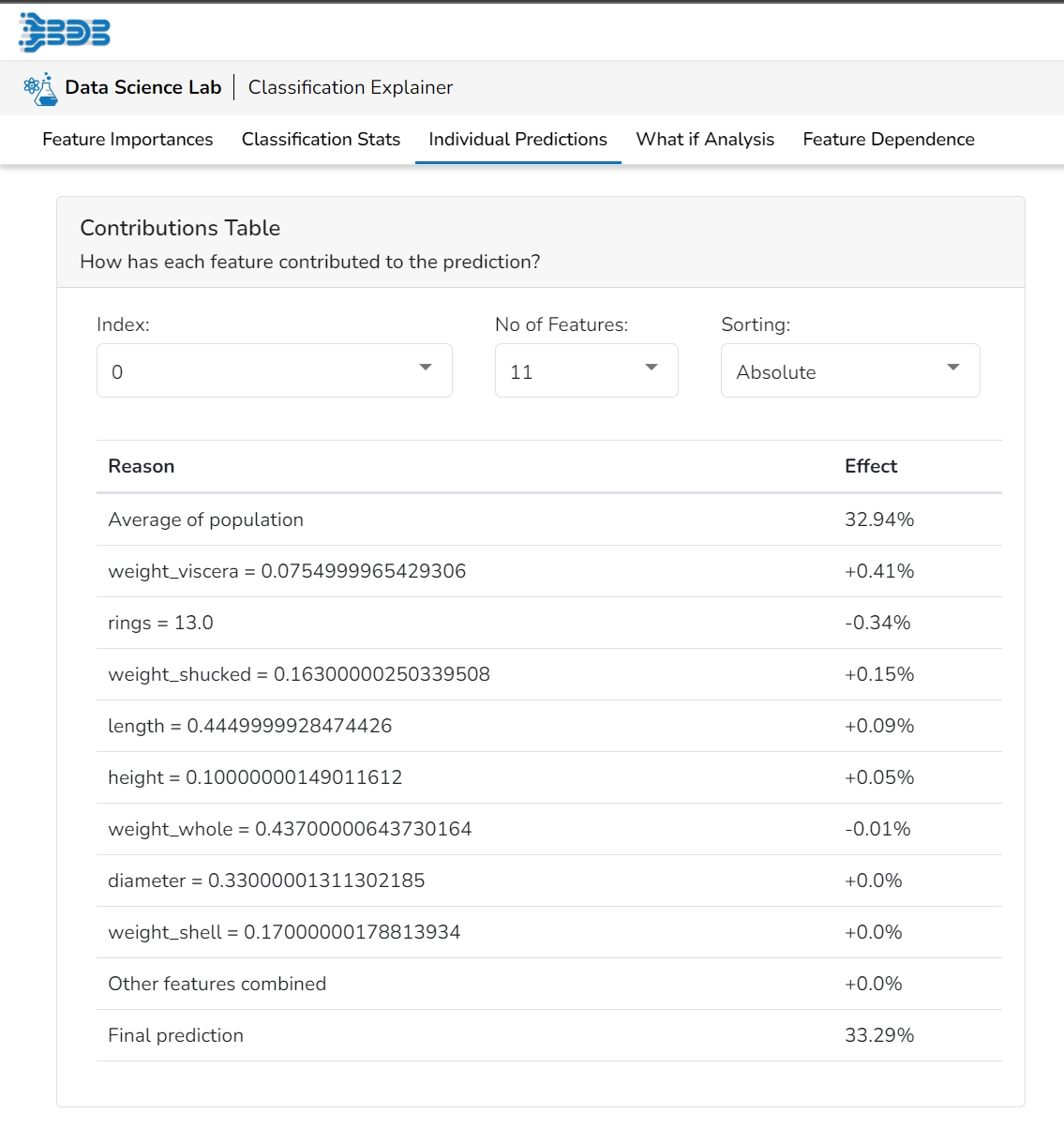Click the Index value field showing 0
The height and width of the screenshot is (1129, 1064).
point(253,371)
